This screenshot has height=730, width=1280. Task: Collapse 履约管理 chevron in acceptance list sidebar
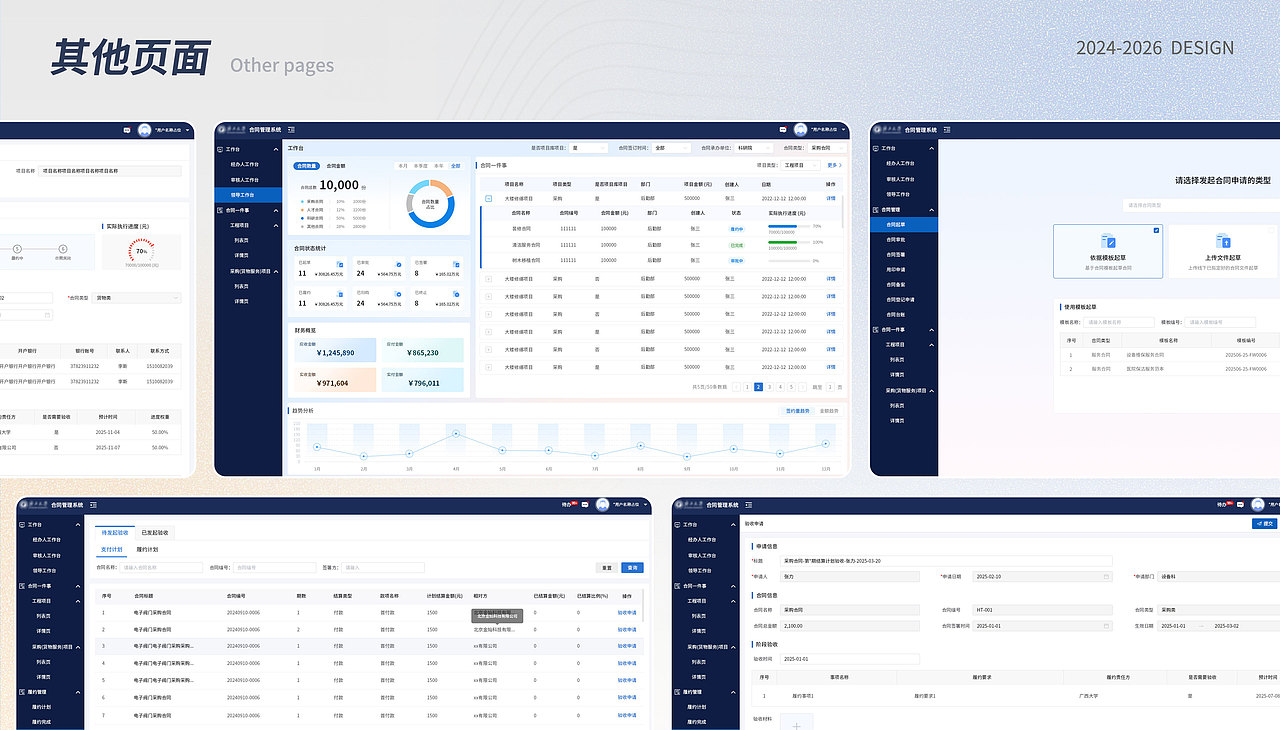point(77,692)
